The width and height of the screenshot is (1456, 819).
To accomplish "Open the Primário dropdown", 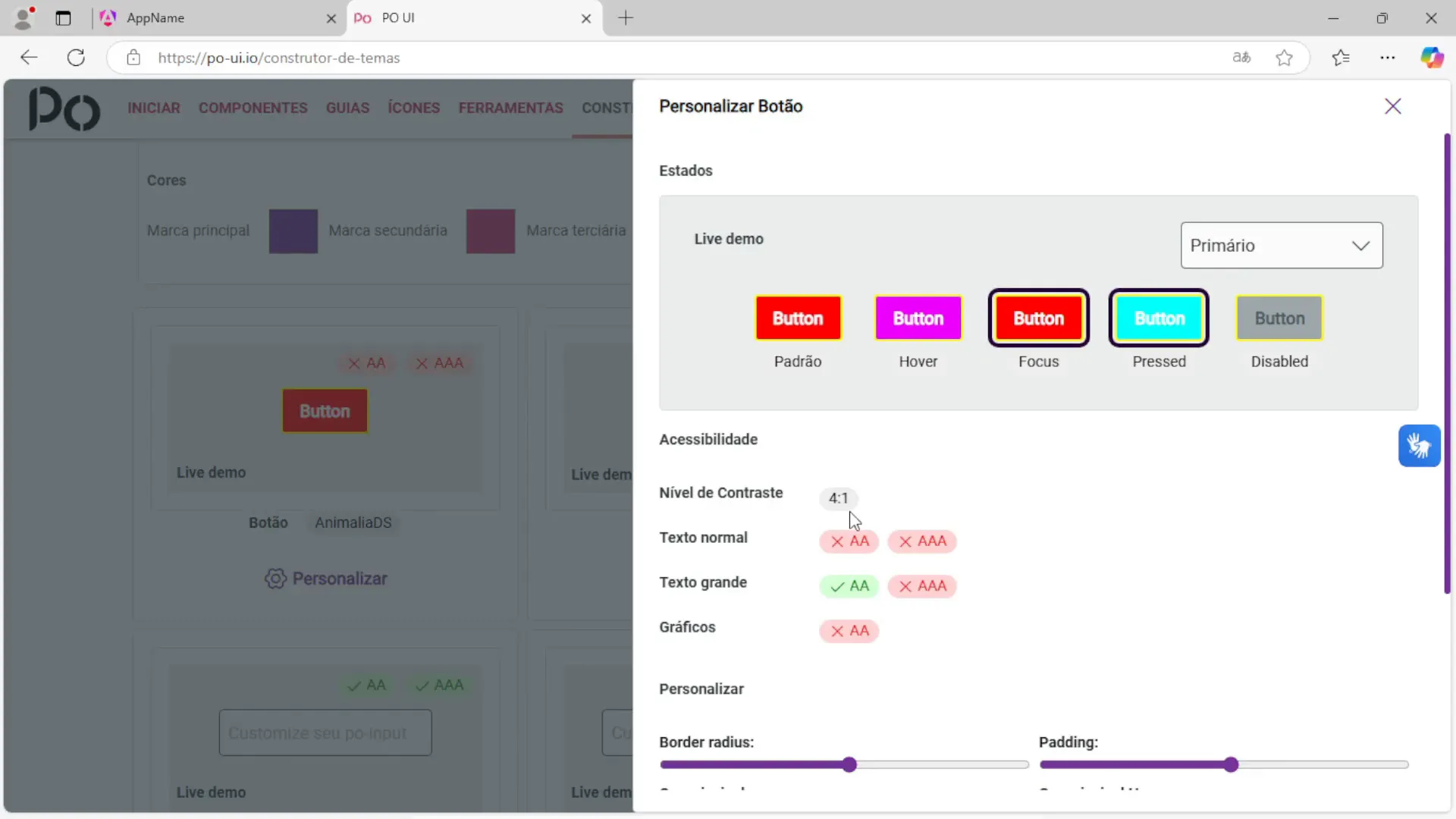I will [1282, 245].
